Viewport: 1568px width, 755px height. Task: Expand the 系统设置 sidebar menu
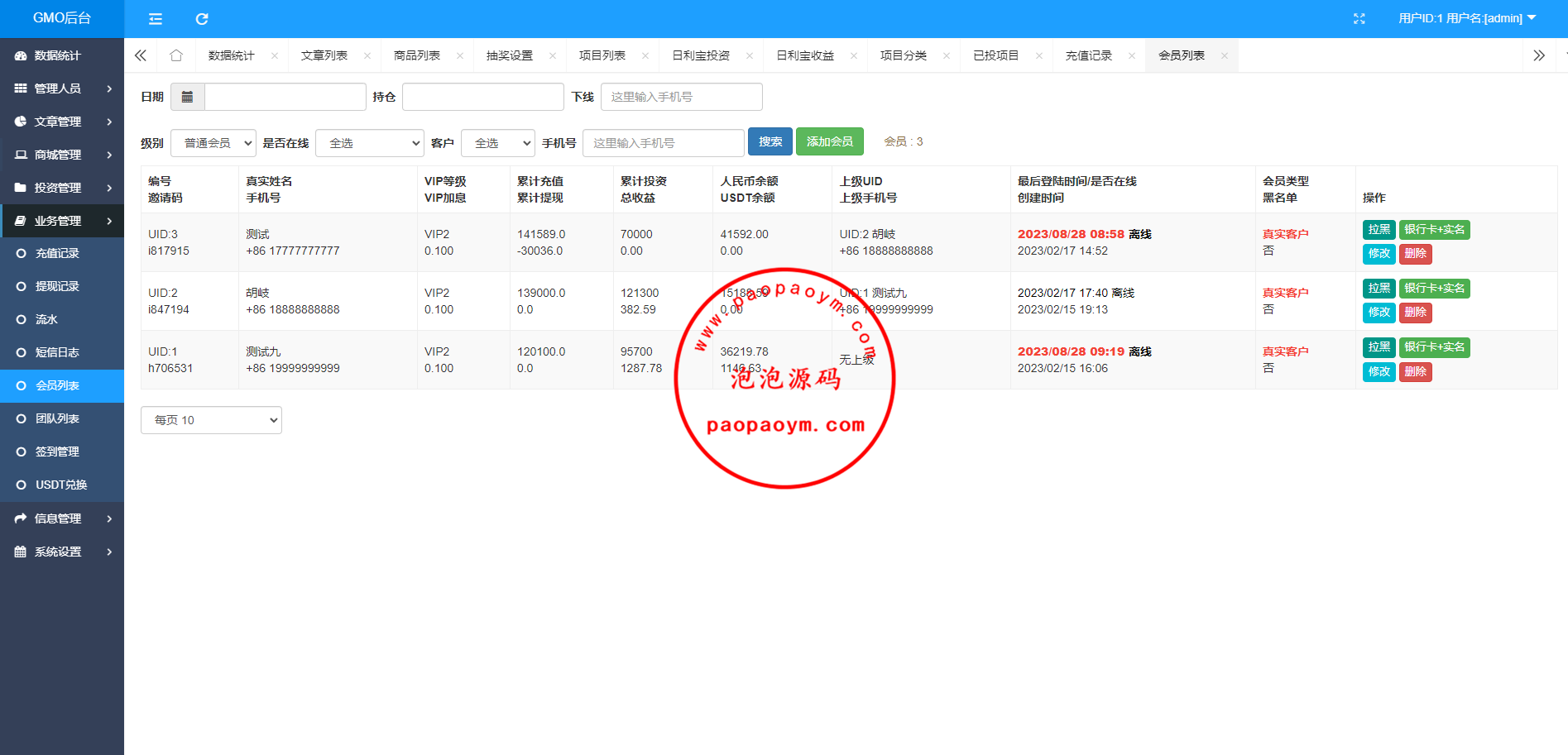coord(62,552)
